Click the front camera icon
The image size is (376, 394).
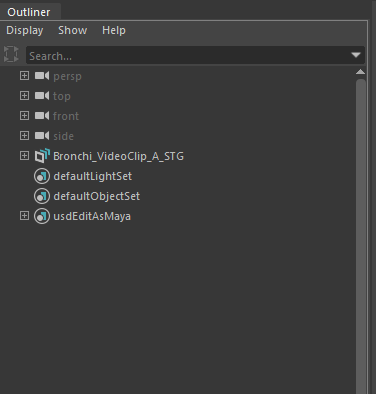coord(42,116)
